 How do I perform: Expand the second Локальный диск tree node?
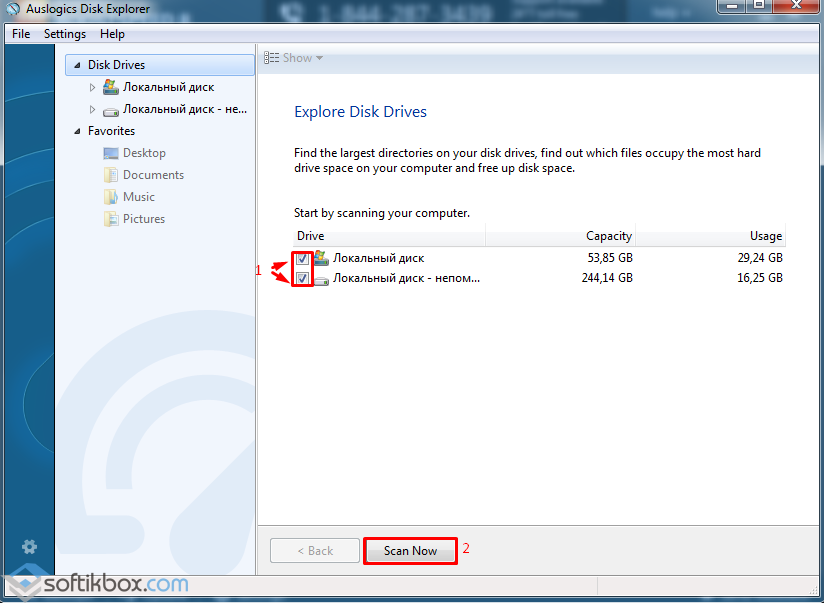(x=93, y=110)
